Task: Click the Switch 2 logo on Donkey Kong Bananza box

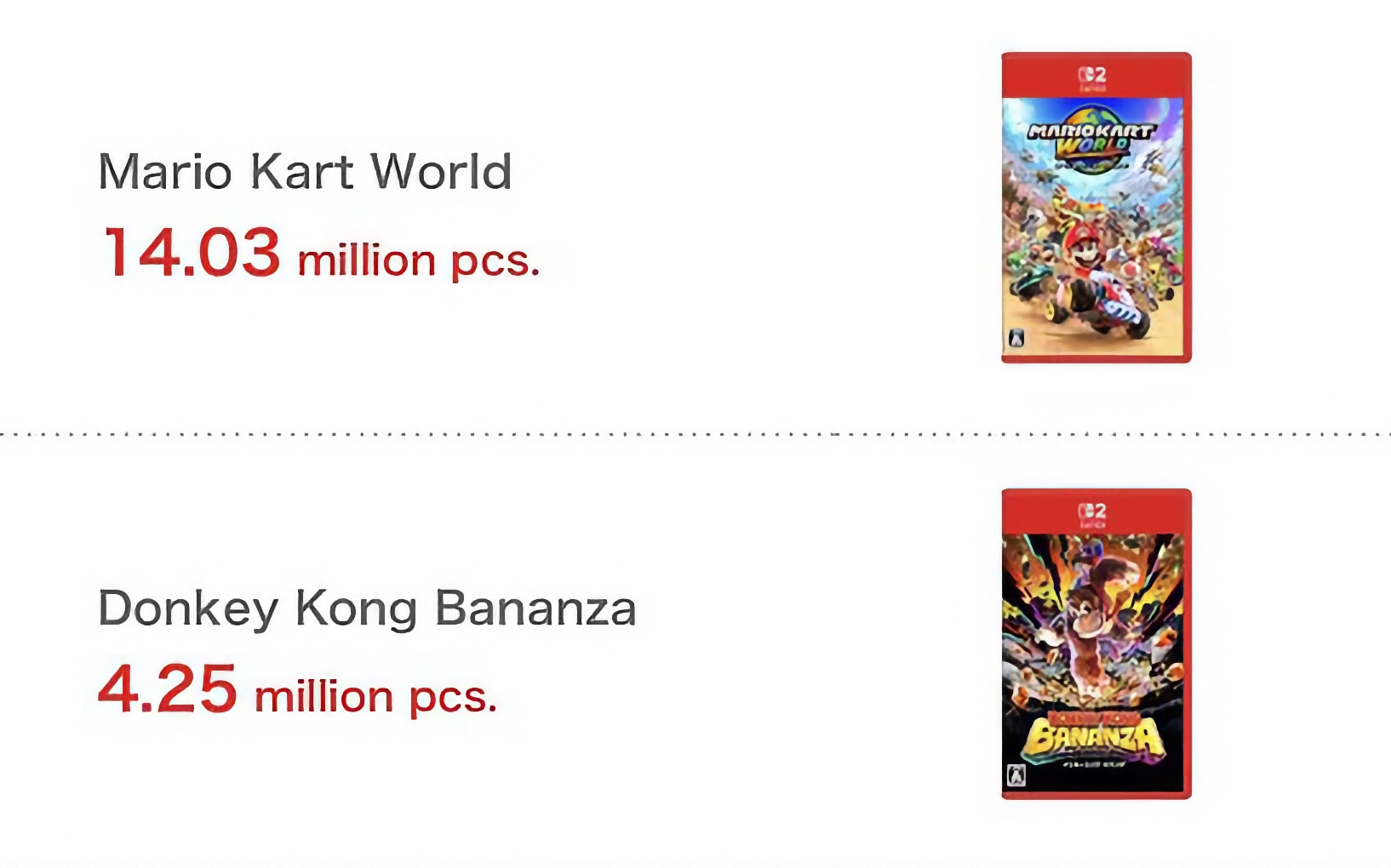Action: (x=1092, y=513)
